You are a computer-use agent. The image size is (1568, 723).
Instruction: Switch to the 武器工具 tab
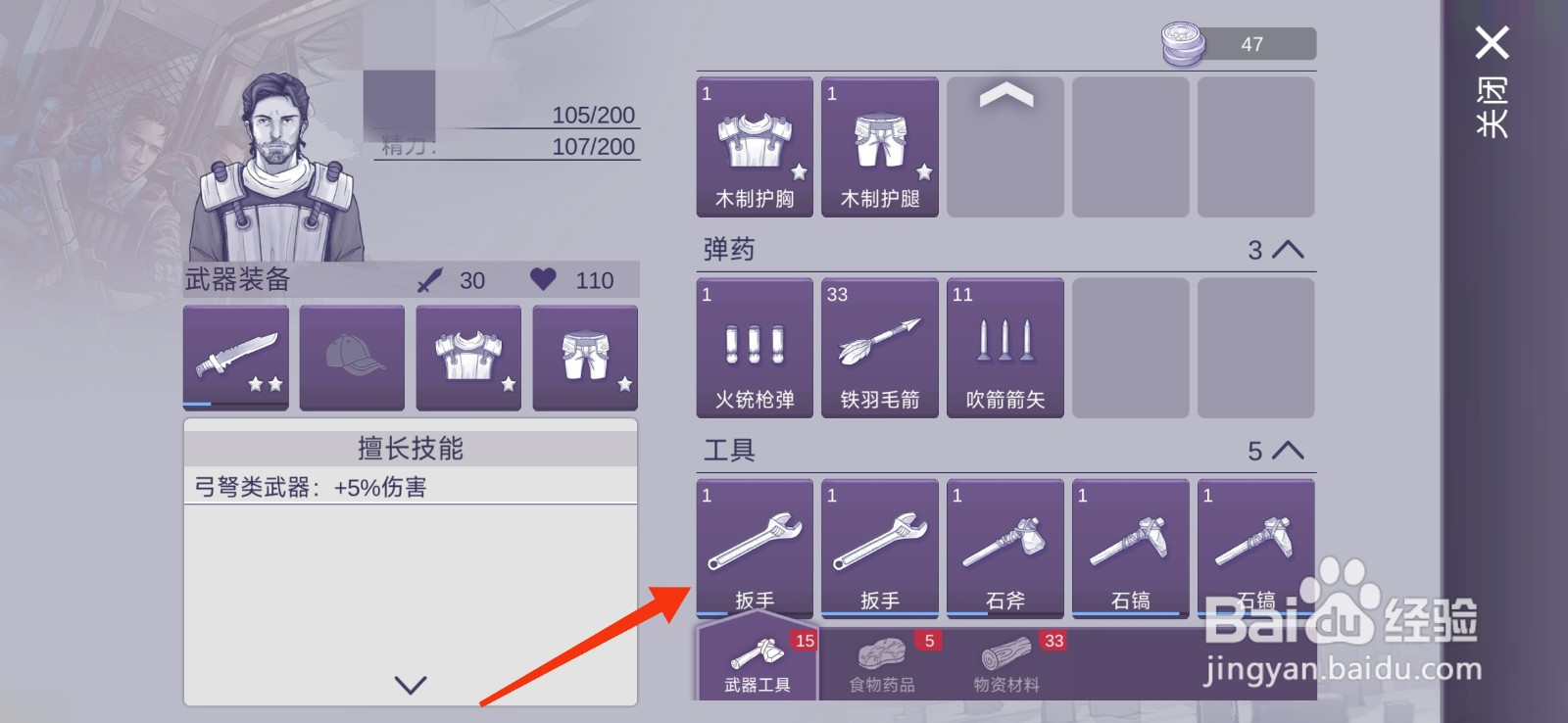757,663
